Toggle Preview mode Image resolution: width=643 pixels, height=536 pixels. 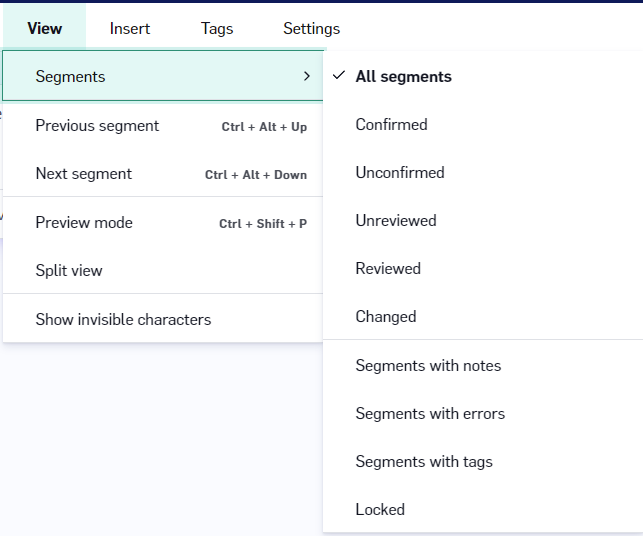point(163,222)
